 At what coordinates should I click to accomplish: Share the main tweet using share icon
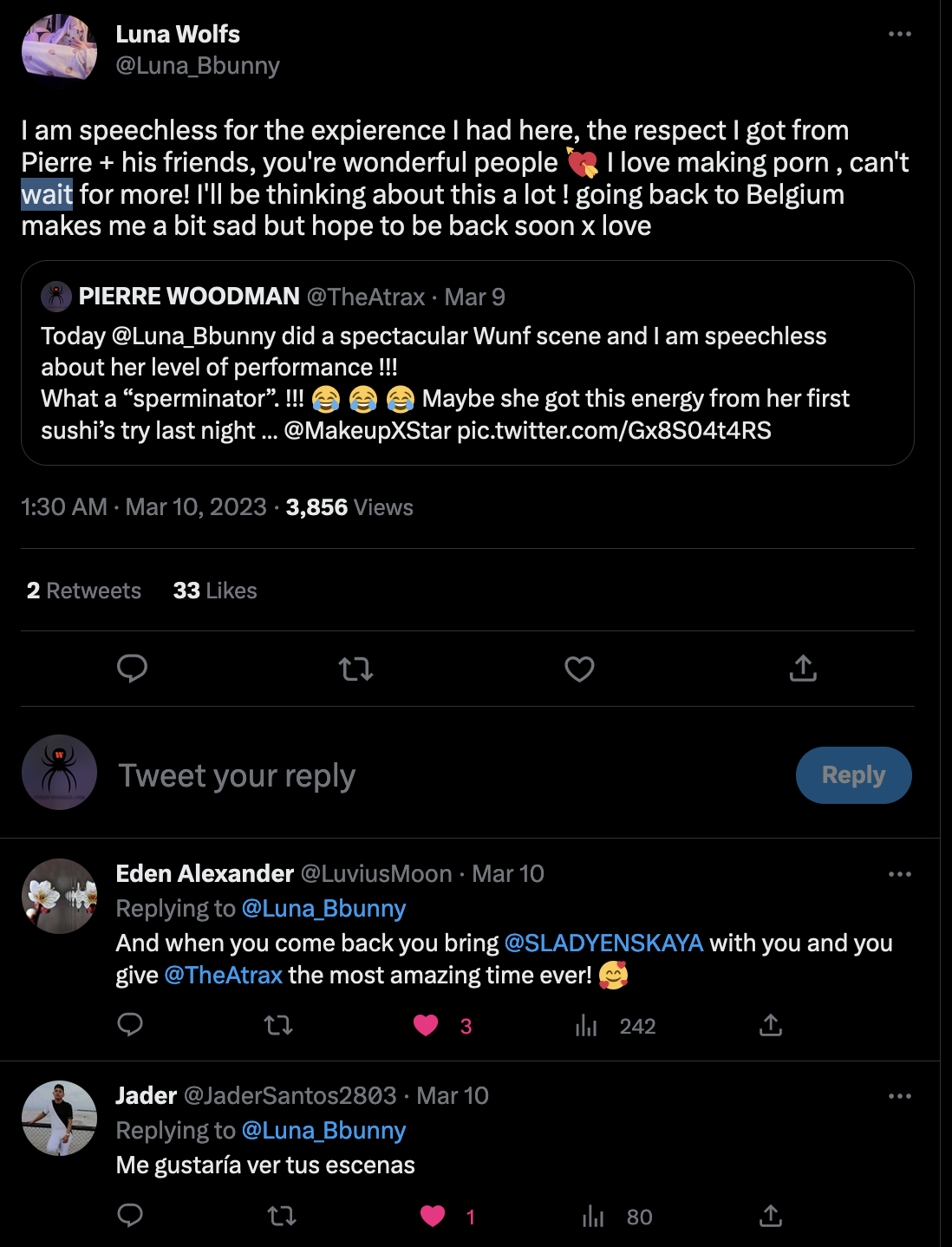pyautogui.click(x=803, y=669)
